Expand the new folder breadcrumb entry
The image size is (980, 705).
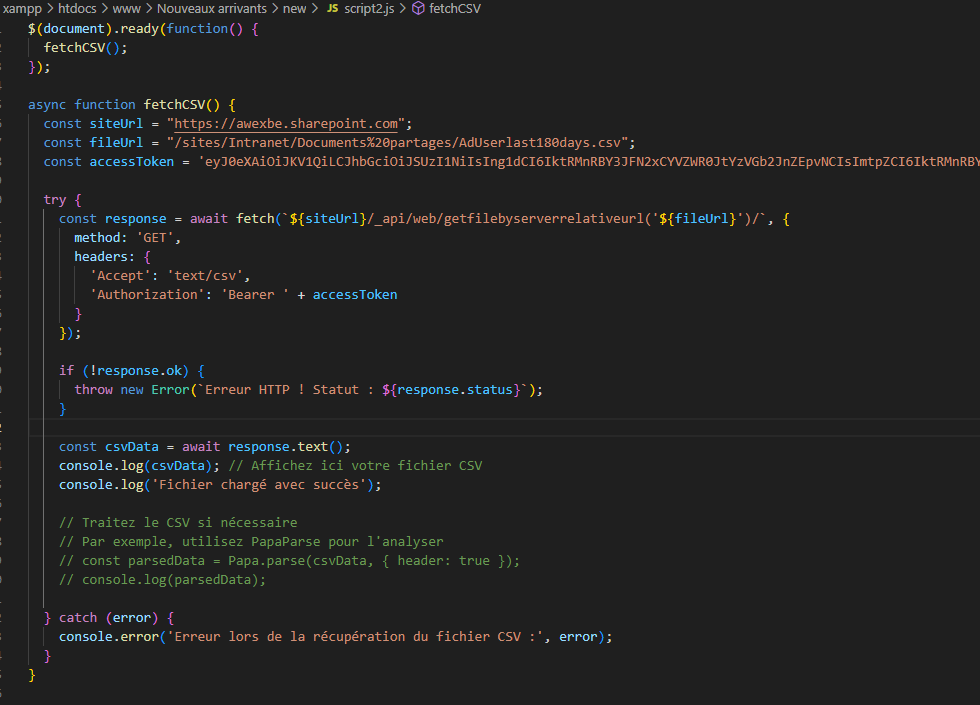click(295, 8)
